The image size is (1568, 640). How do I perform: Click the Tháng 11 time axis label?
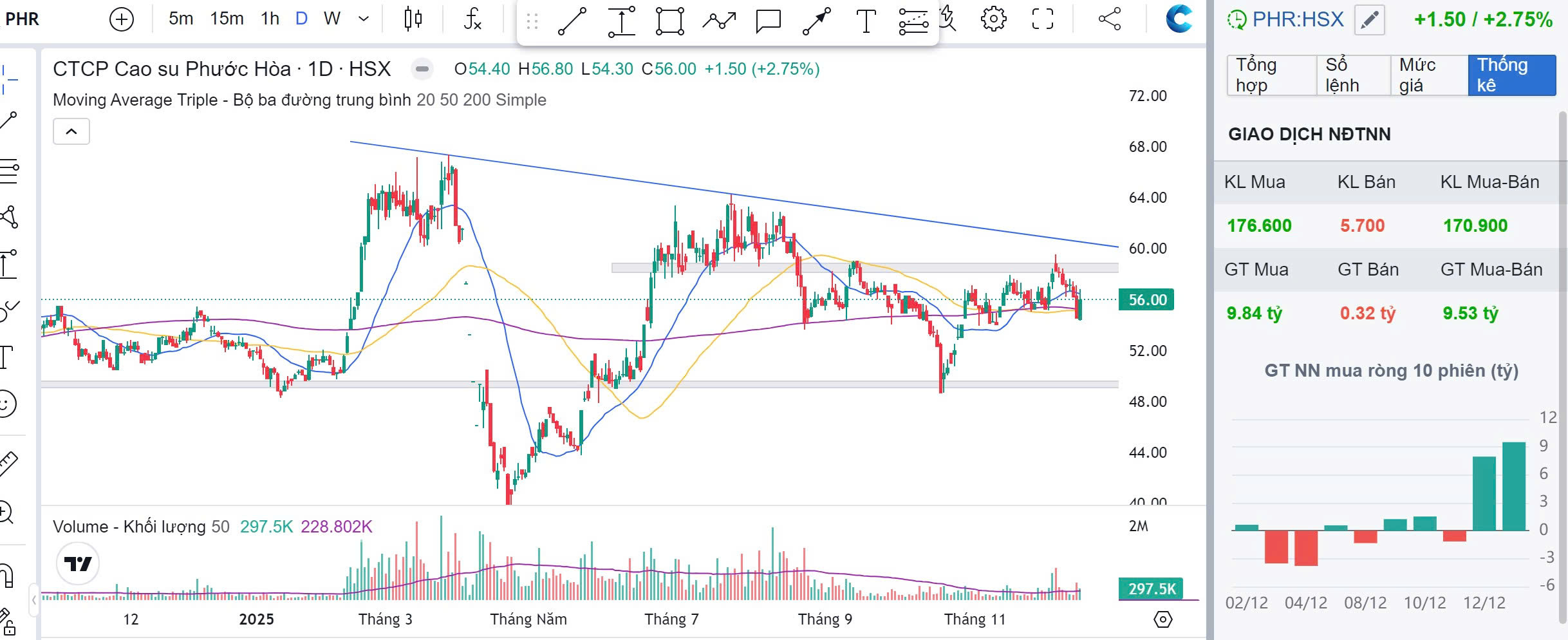pos(975,619)
